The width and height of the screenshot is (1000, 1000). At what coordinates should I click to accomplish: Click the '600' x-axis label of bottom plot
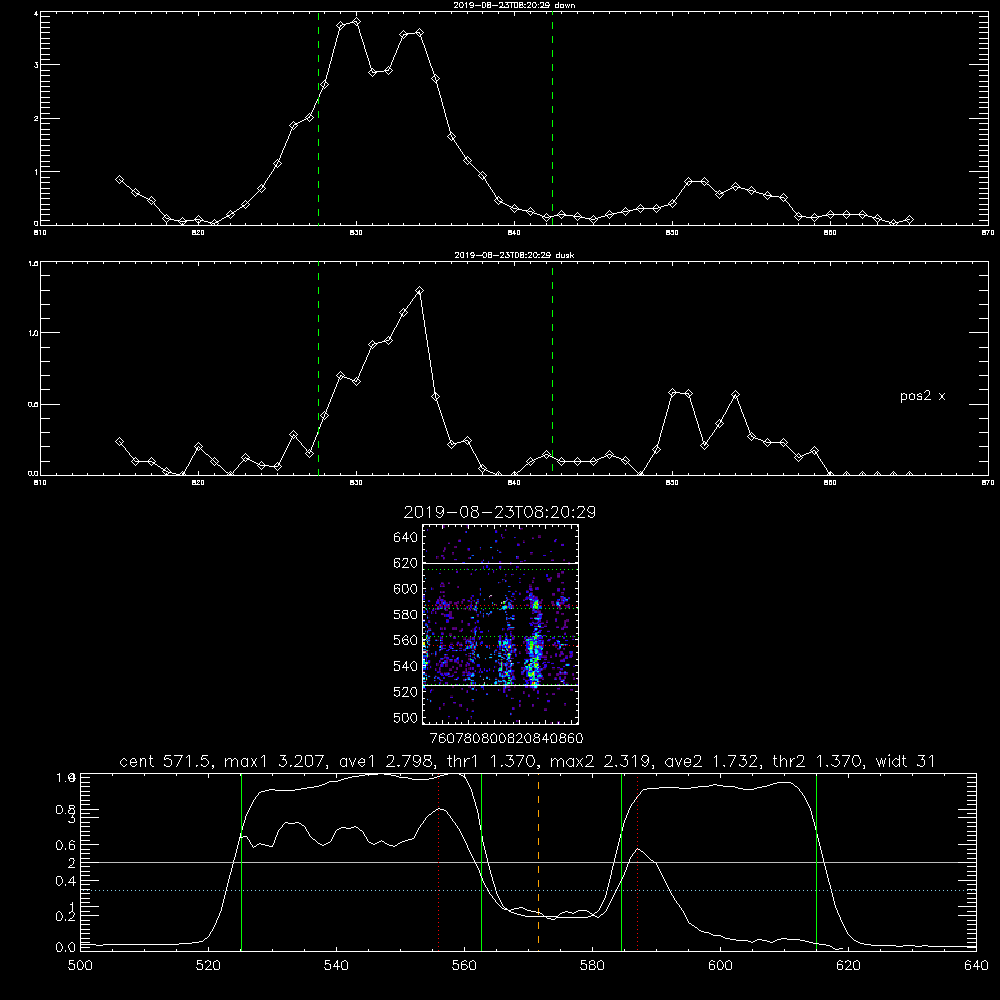coord(720,966)
